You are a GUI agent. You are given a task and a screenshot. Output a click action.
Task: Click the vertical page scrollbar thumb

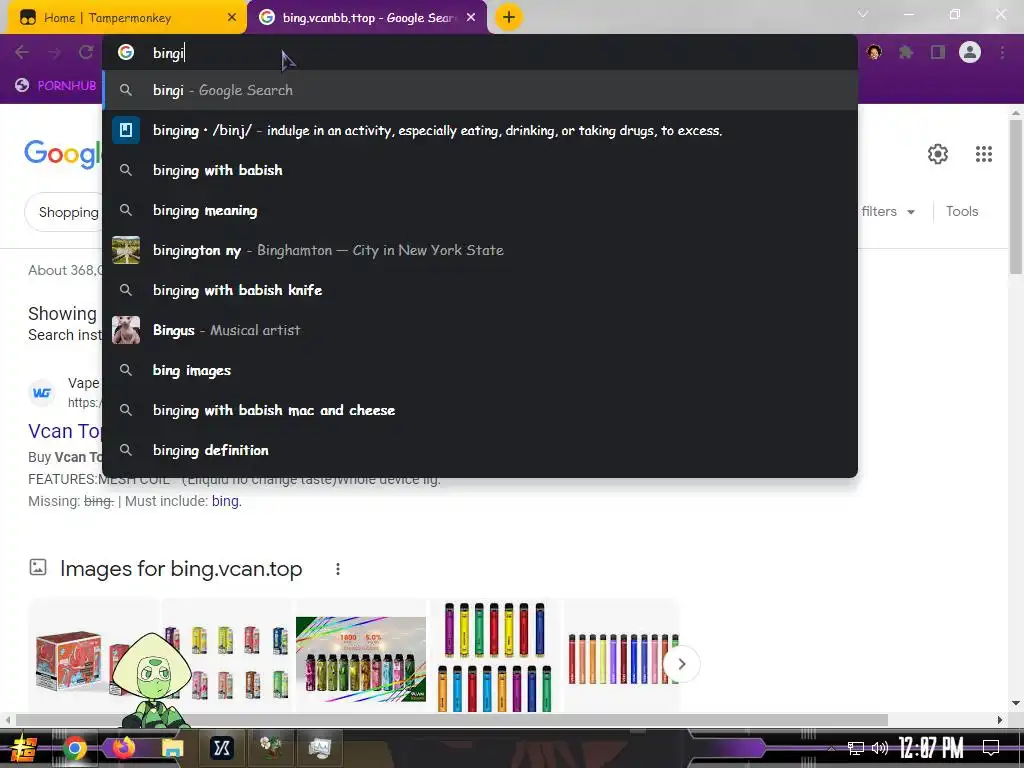[x=1016, y=196]
